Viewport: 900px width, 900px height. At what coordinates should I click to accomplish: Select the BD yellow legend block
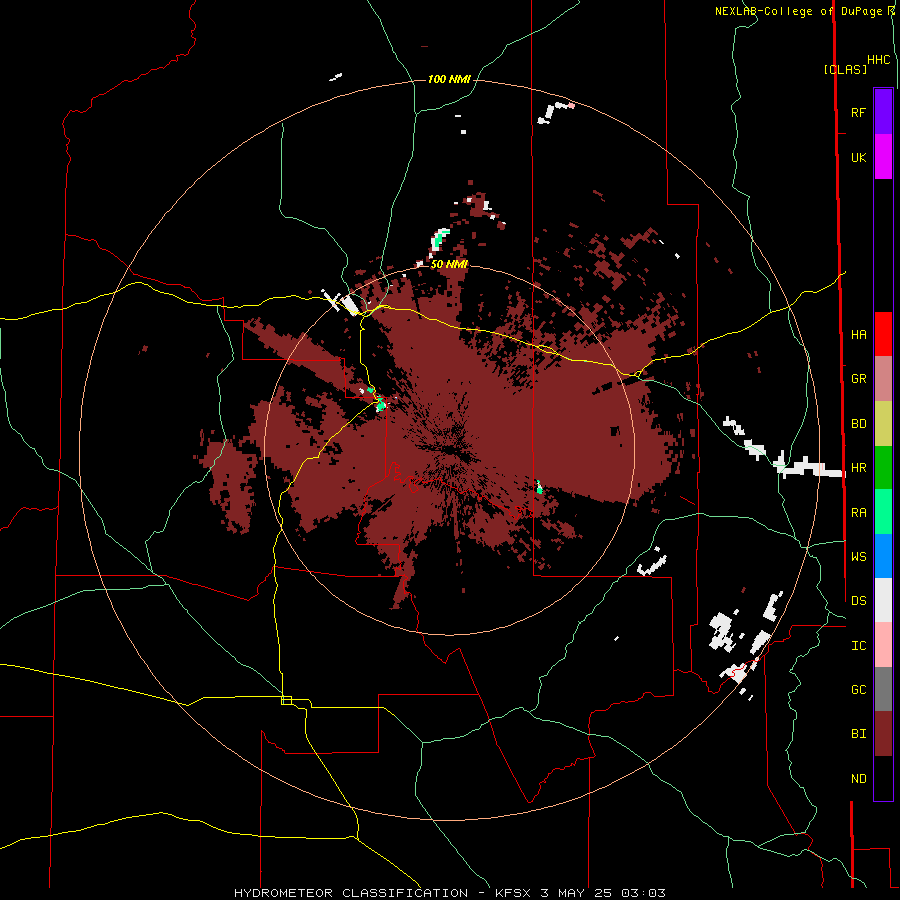click(883, 424)
